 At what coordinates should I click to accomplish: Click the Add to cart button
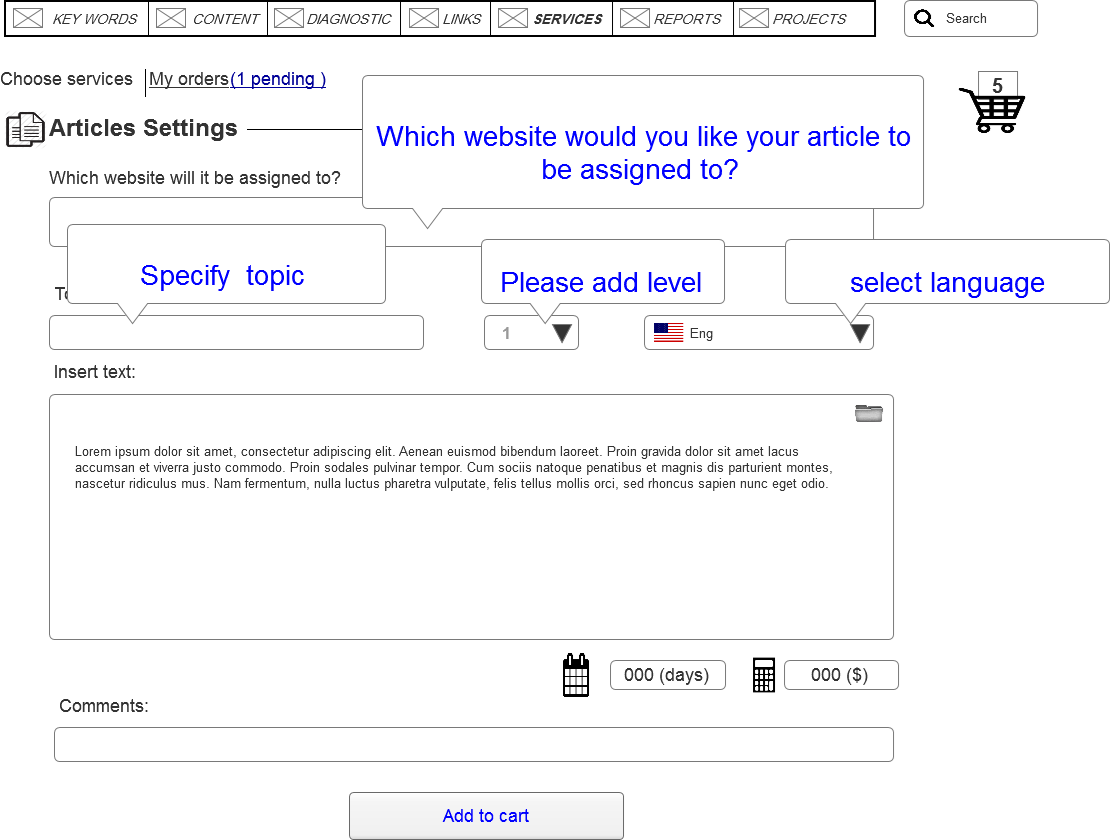coord(486,816)
